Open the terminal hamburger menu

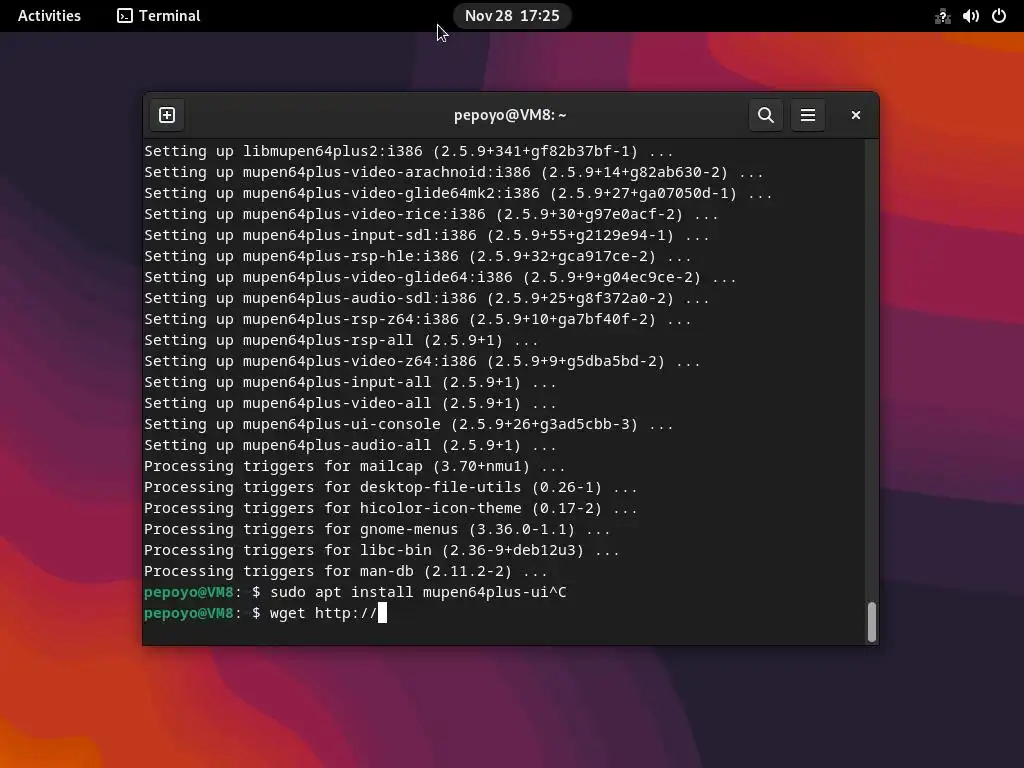tap(808, 115)
